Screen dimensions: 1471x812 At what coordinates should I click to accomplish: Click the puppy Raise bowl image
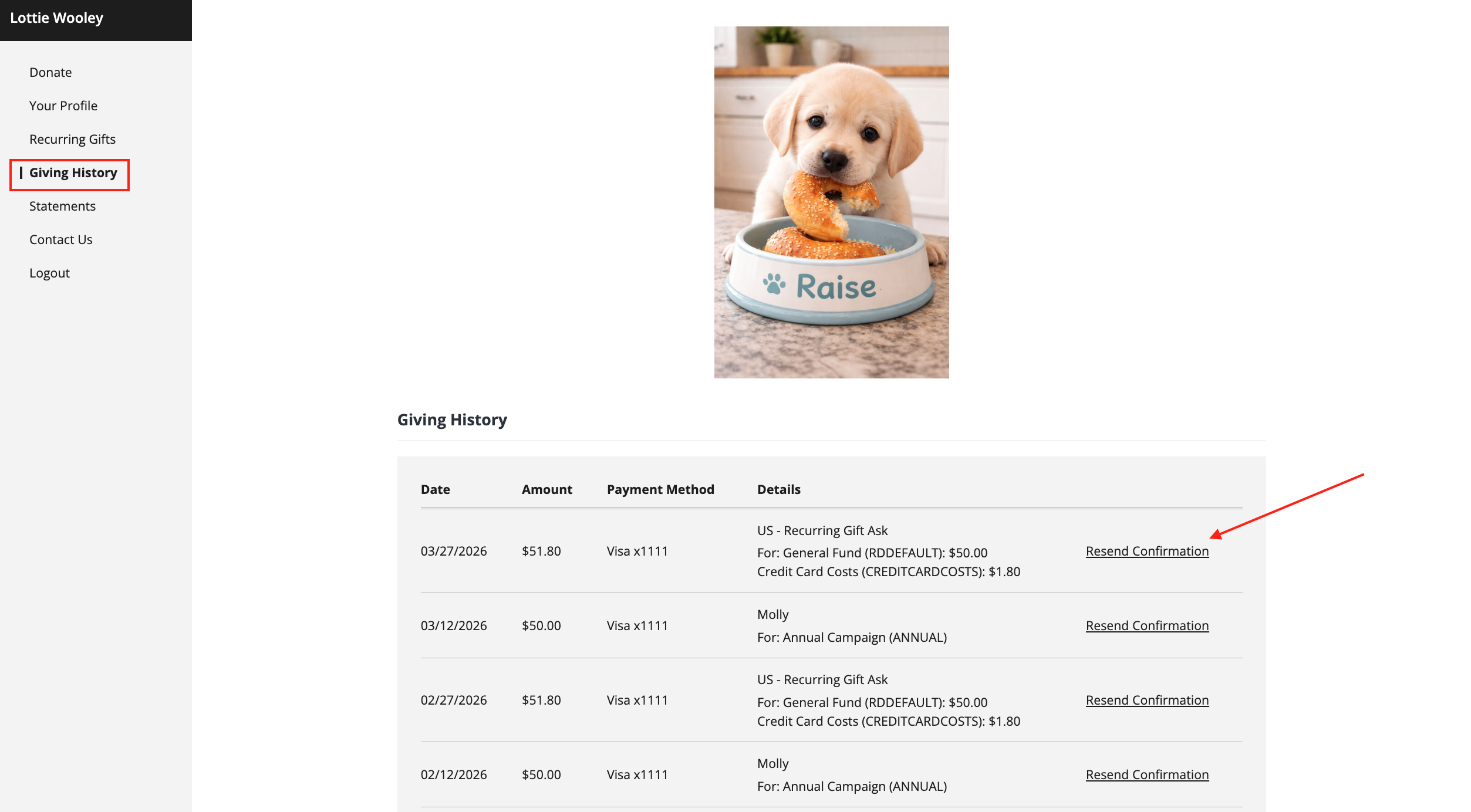tap(831, 202)
